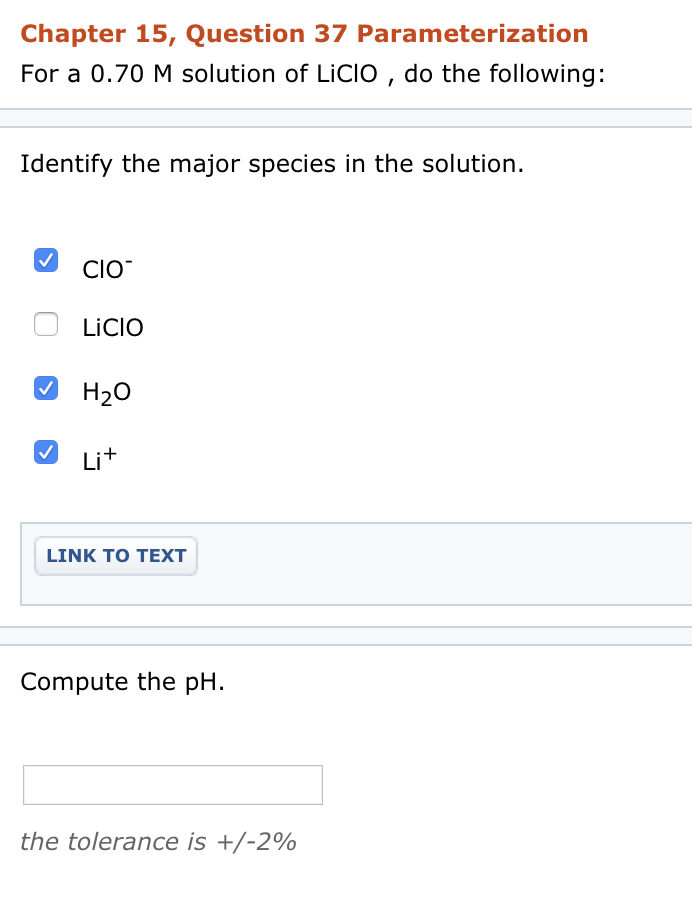Click the H2O answer label
Image resolution: width=692 pixels, height=910 pixels.
pos(105,392)
